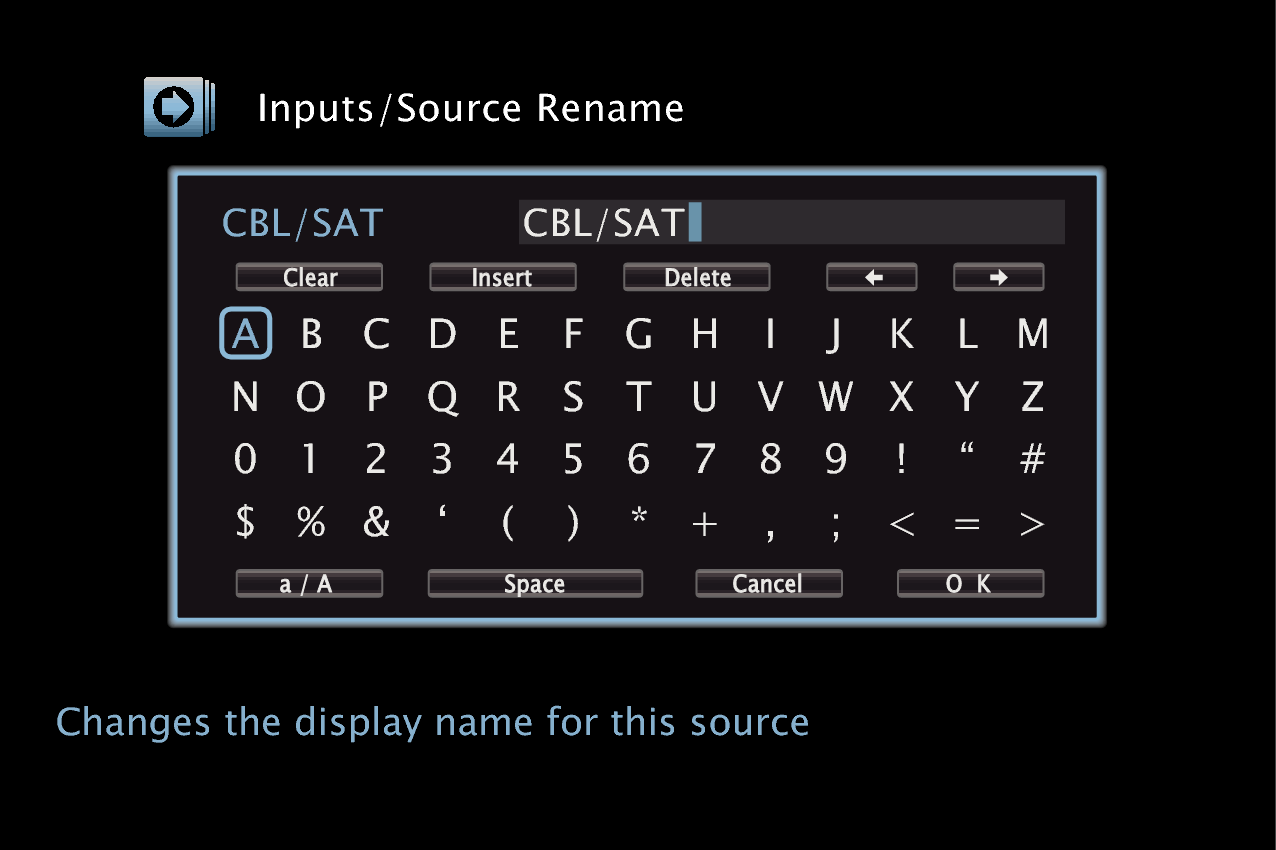Select the highlighted letter A
Screen dimensions: 1276x850
coord(245,333)
